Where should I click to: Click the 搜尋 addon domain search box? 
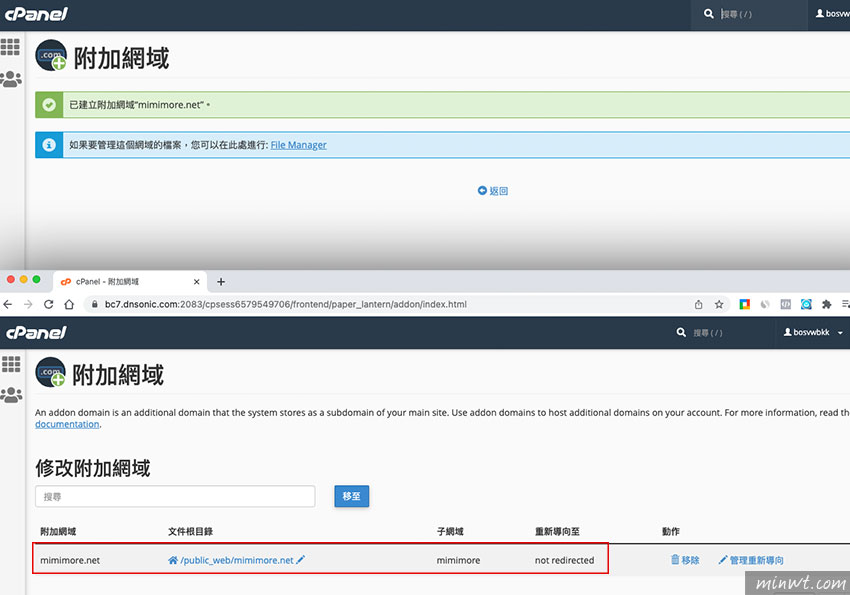(175, 496)
